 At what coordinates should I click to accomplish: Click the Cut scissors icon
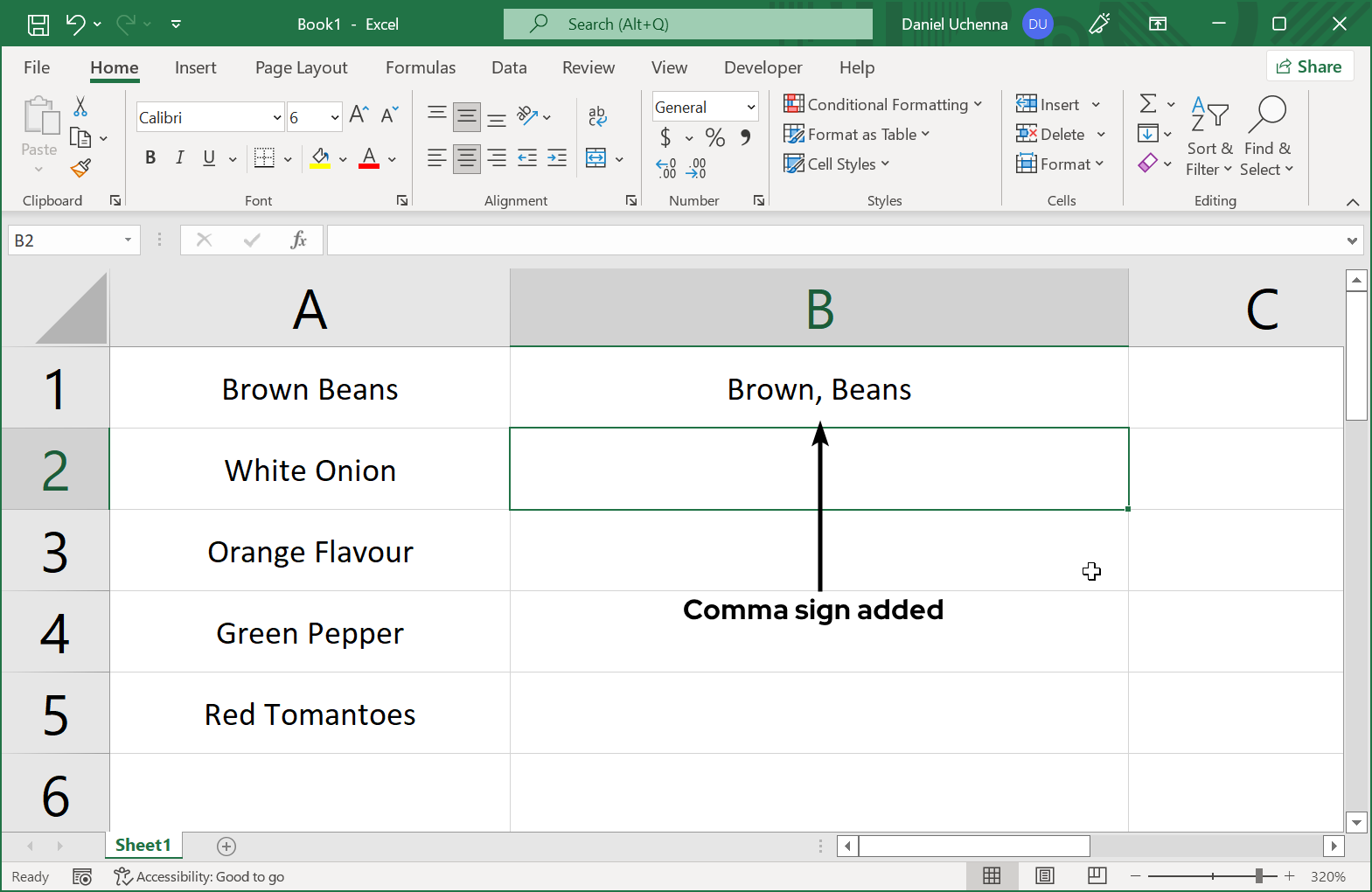coord(80,107)
